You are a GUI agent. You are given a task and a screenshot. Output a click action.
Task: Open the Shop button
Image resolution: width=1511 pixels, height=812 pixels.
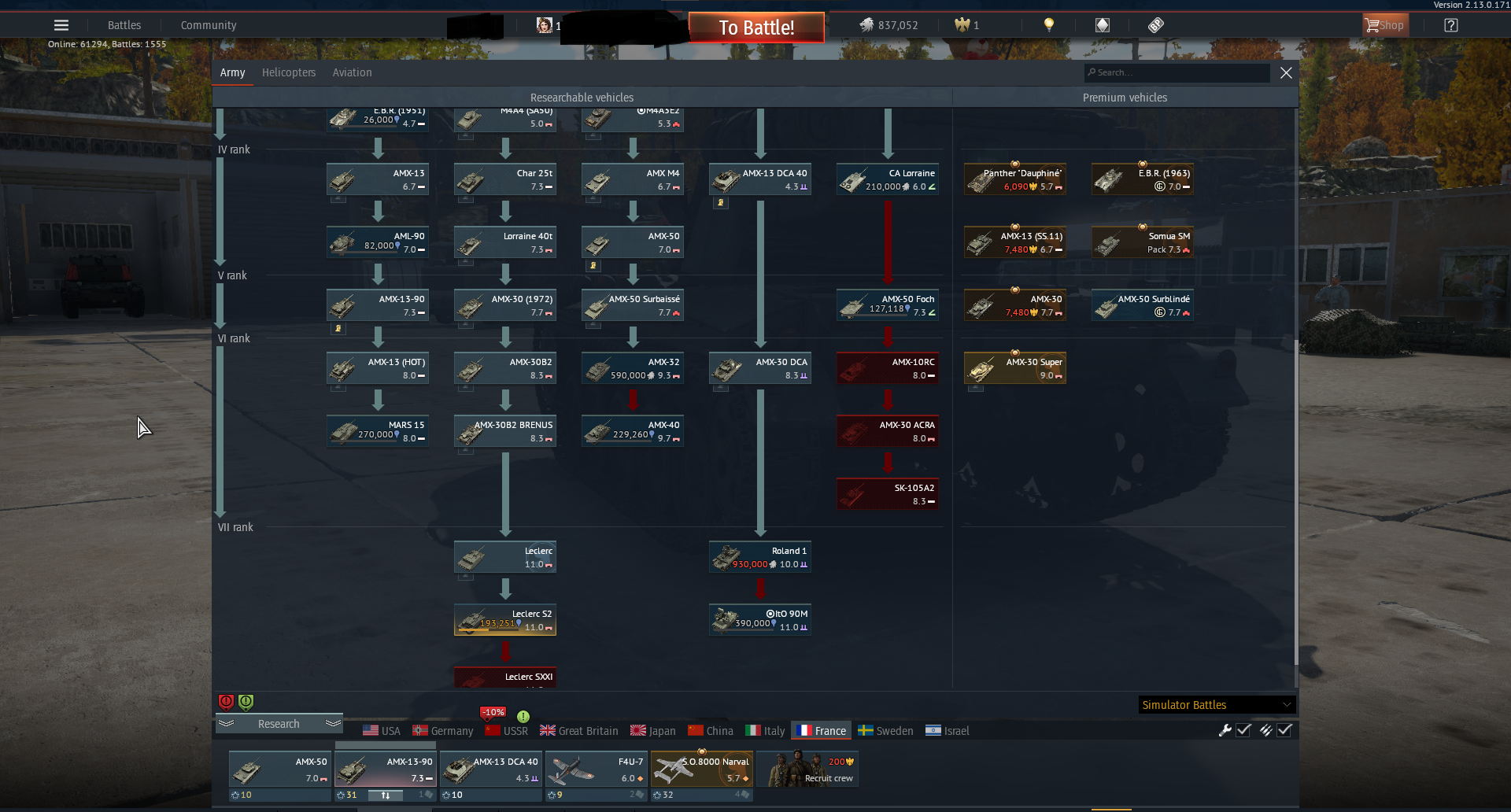[x=1385, y=25]
